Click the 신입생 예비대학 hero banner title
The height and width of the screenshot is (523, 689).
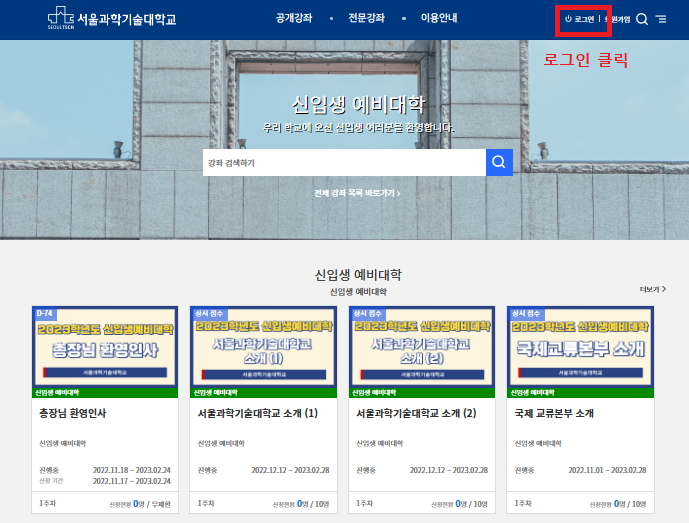(x=359, y=105)
